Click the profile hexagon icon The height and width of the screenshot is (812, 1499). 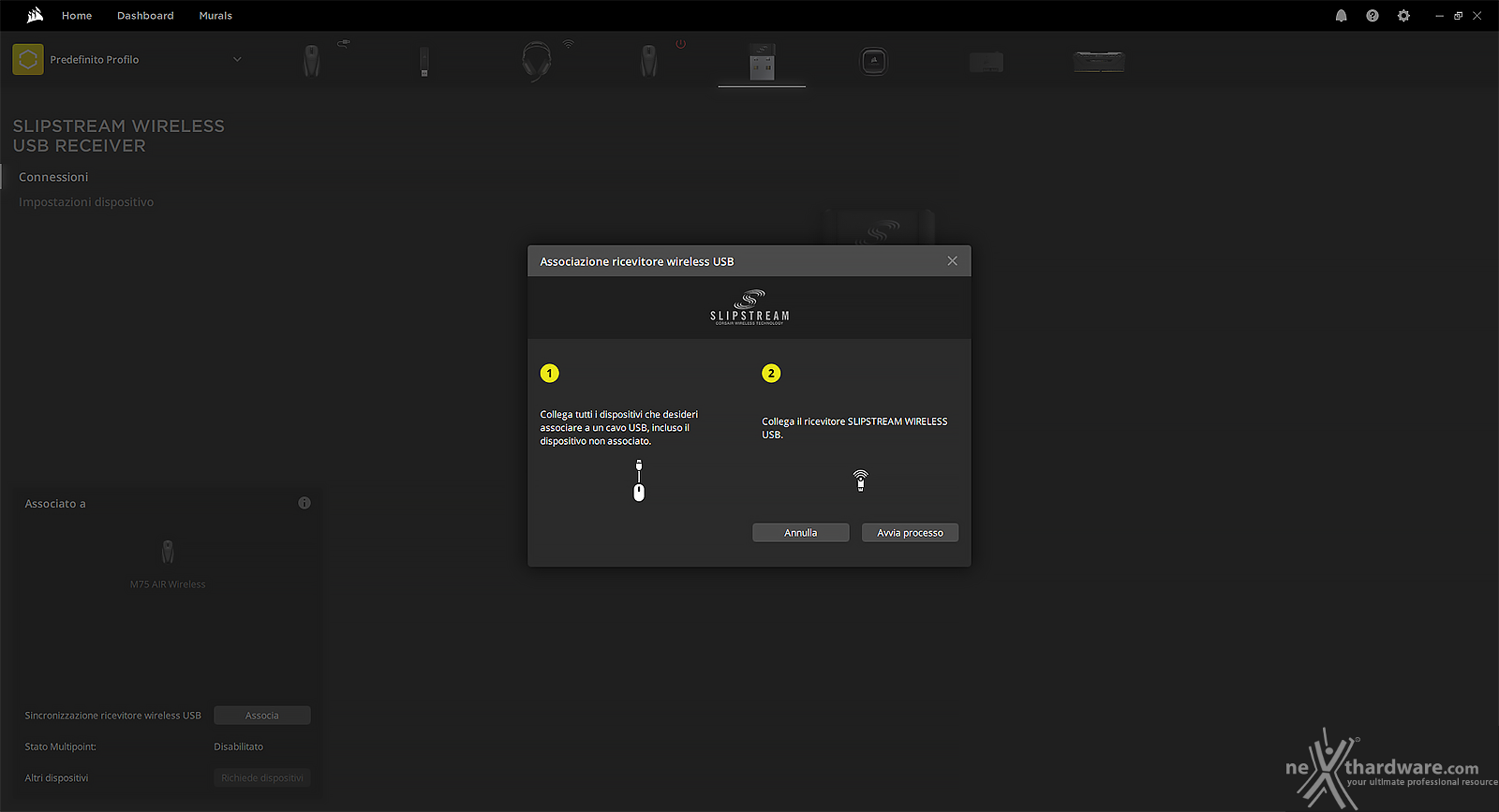(x=28, y=60)
